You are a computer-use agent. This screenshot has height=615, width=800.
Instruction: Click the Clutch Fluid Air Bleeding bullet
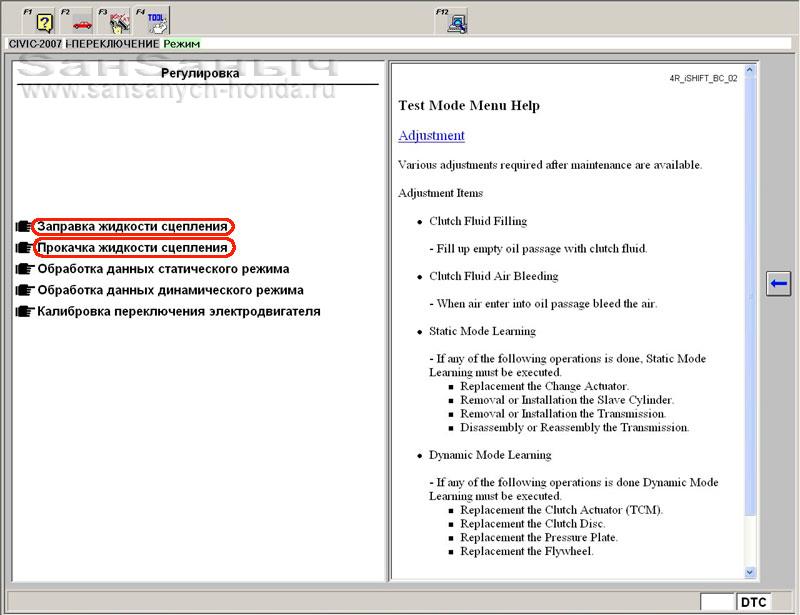pos(494,276)
